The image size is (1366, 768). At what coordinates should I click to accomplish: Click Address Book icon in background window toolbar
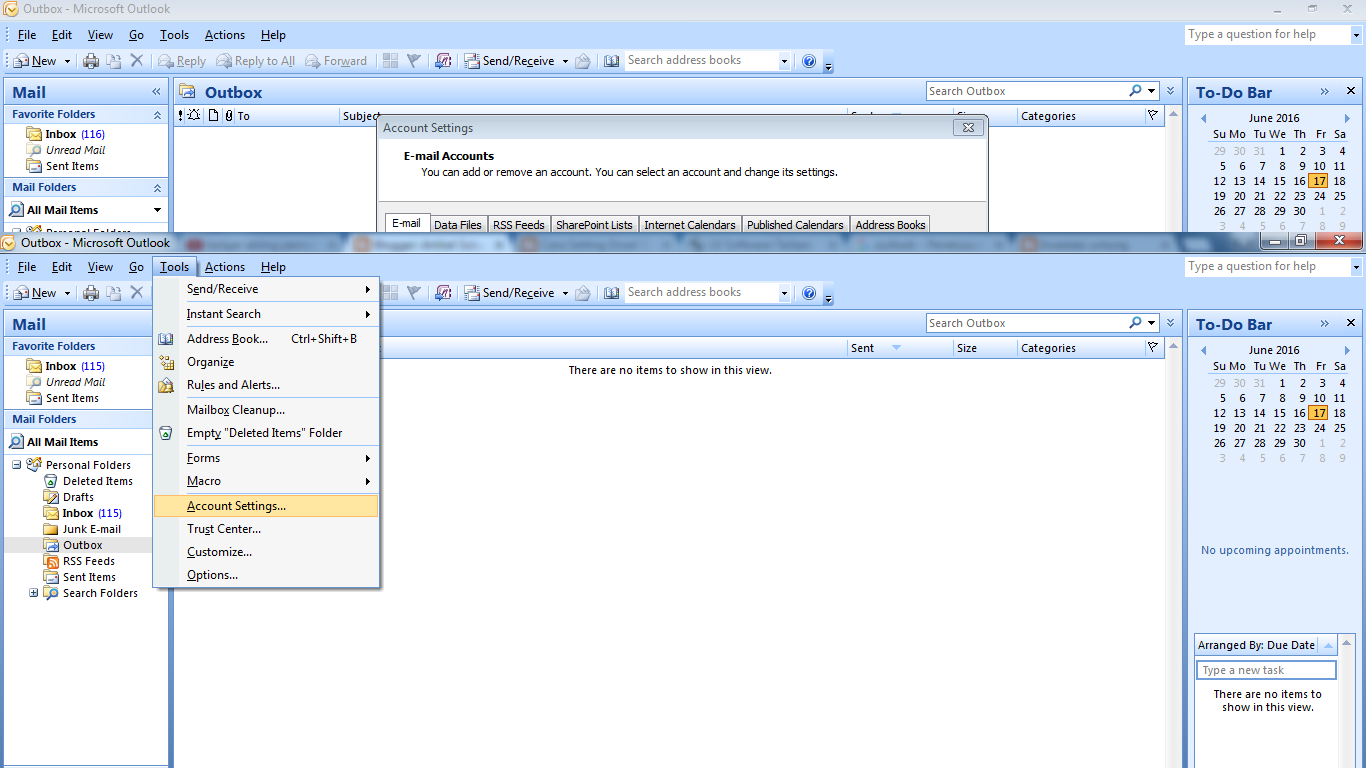[x=612, y=61]
